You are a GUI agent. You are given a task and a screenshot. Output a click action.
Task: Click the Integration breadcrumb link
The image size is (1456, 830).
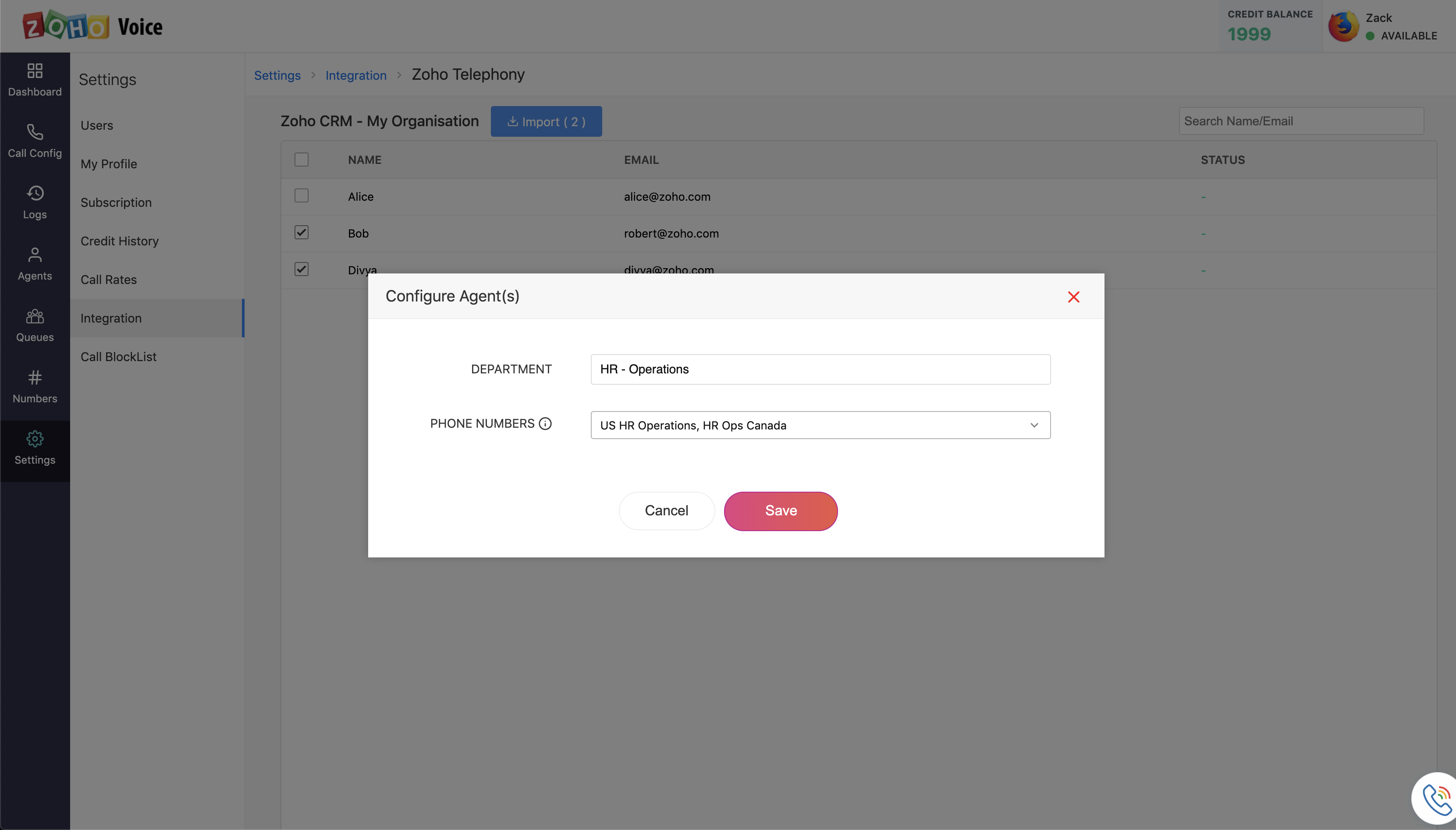tap(356, 75)
